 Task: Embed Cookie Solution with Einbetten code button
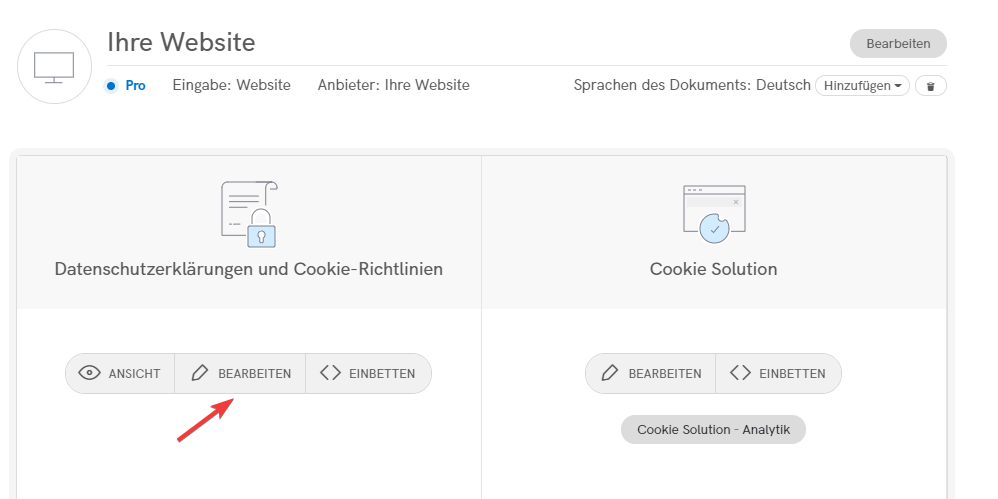click(778, 373)
